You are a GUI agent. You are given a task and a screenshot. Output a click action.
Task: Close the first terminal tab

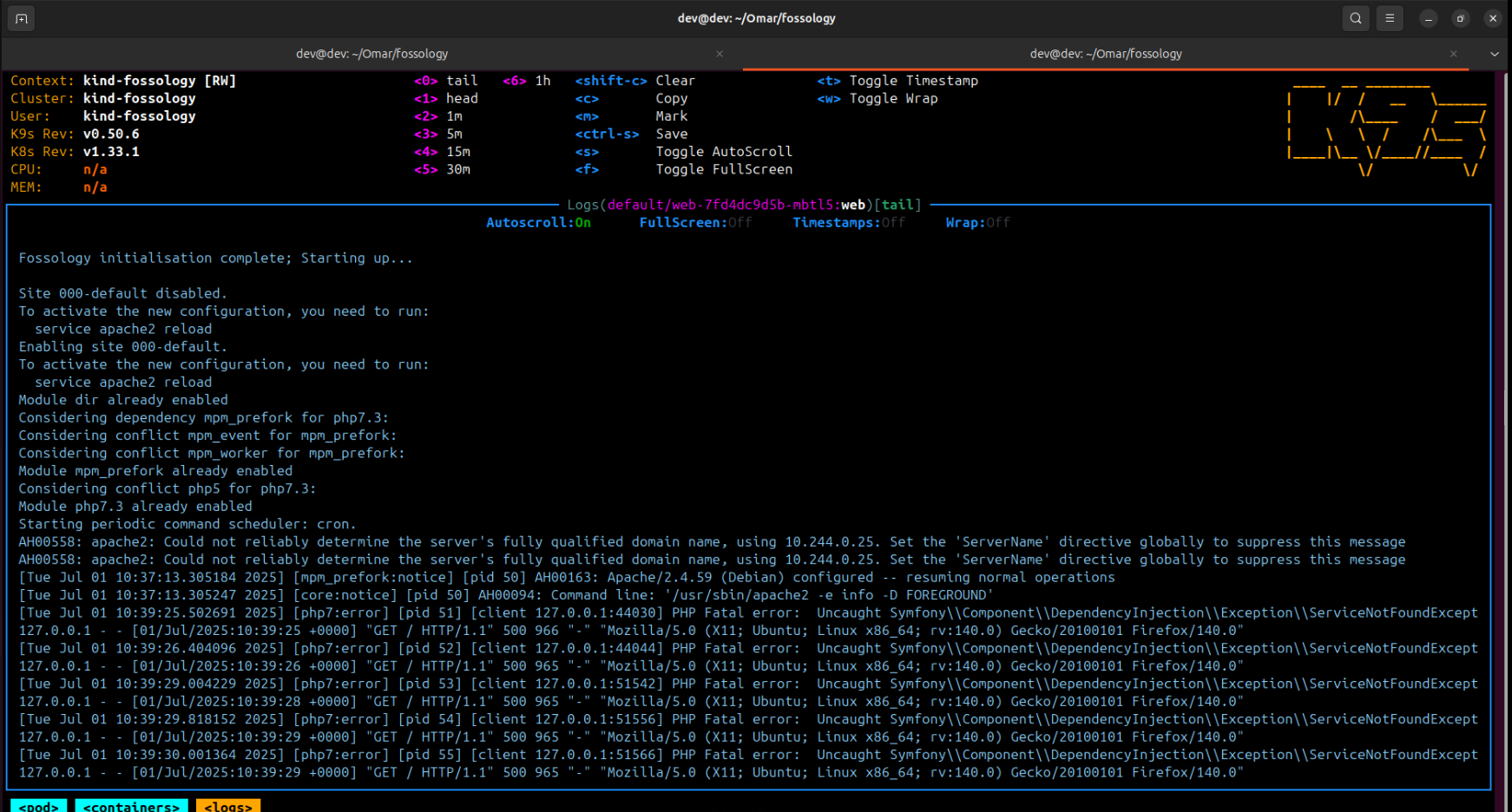(720, 54)
